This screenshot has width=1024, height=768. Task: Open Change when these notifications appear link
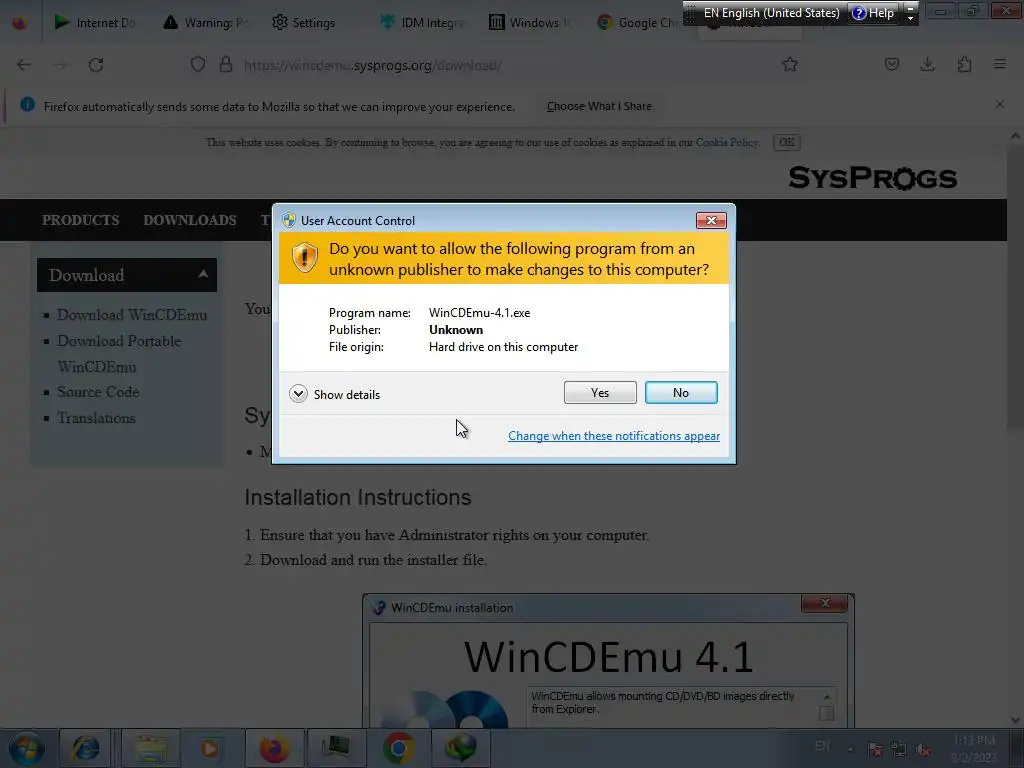click(613, 436)
